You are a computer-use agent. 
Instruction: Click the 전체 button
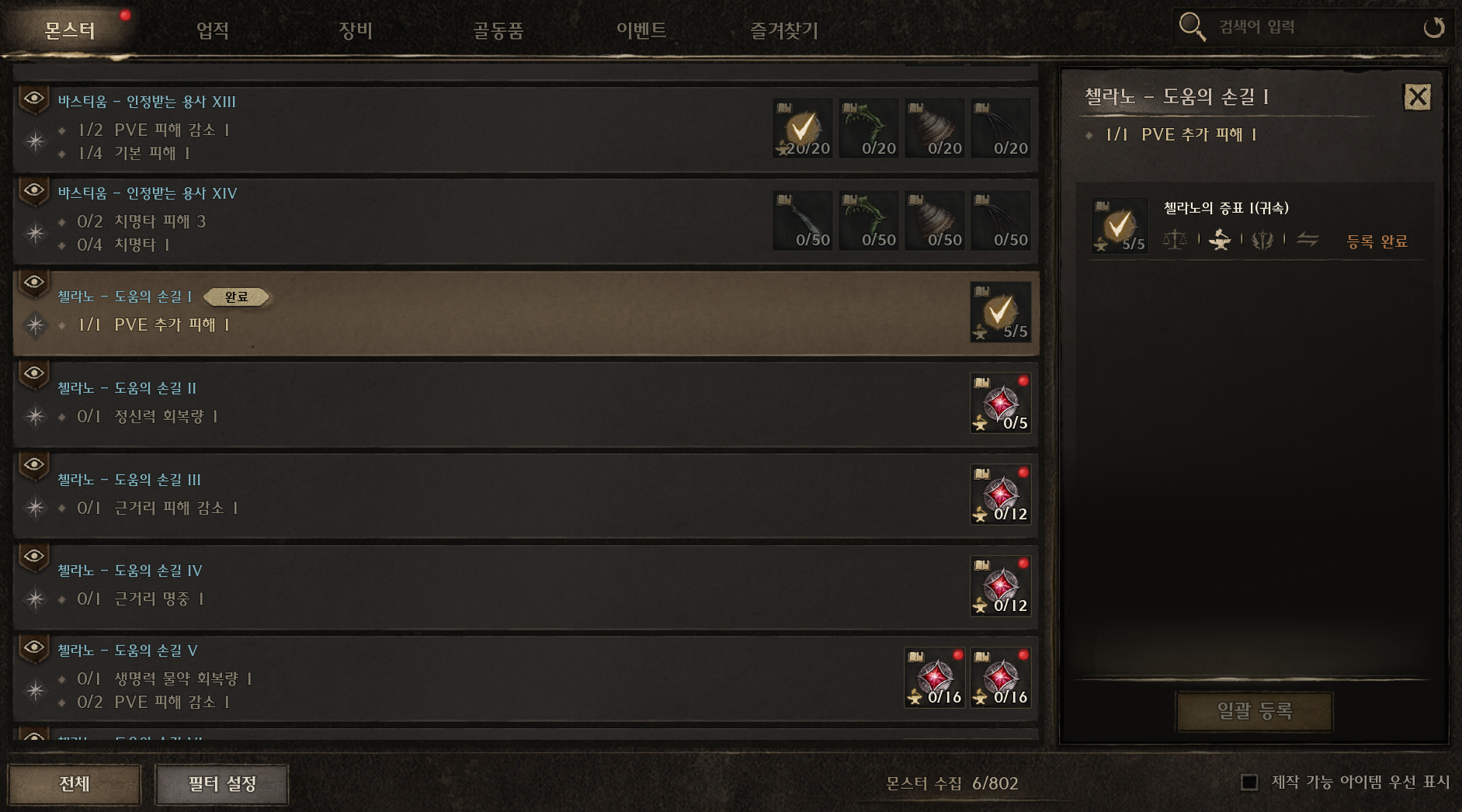pyautogui.click(x=75, y=784)
